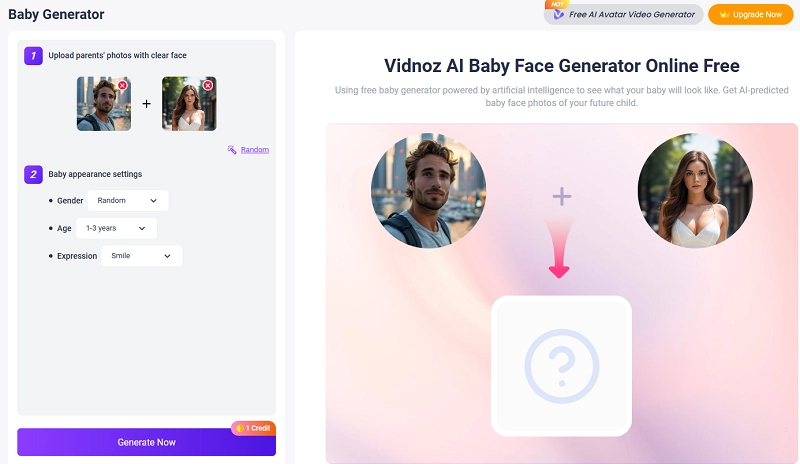This screenshot has width=800, height=464.
Task: Click the question mark baby placeholder
Action: click(x=561, y=366)
